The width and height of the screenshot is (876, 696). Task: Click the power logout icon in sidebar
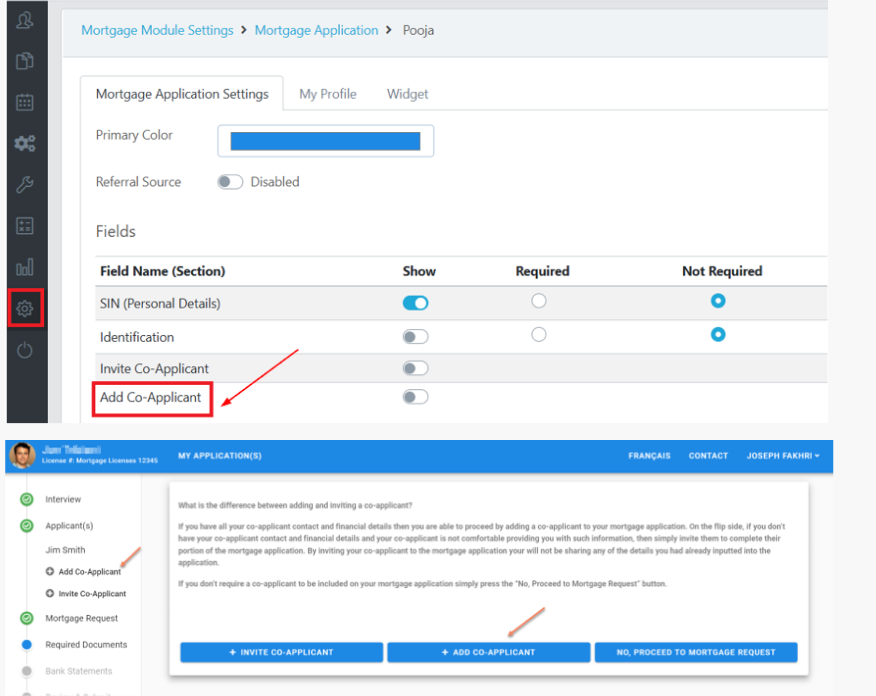(25, 350)
